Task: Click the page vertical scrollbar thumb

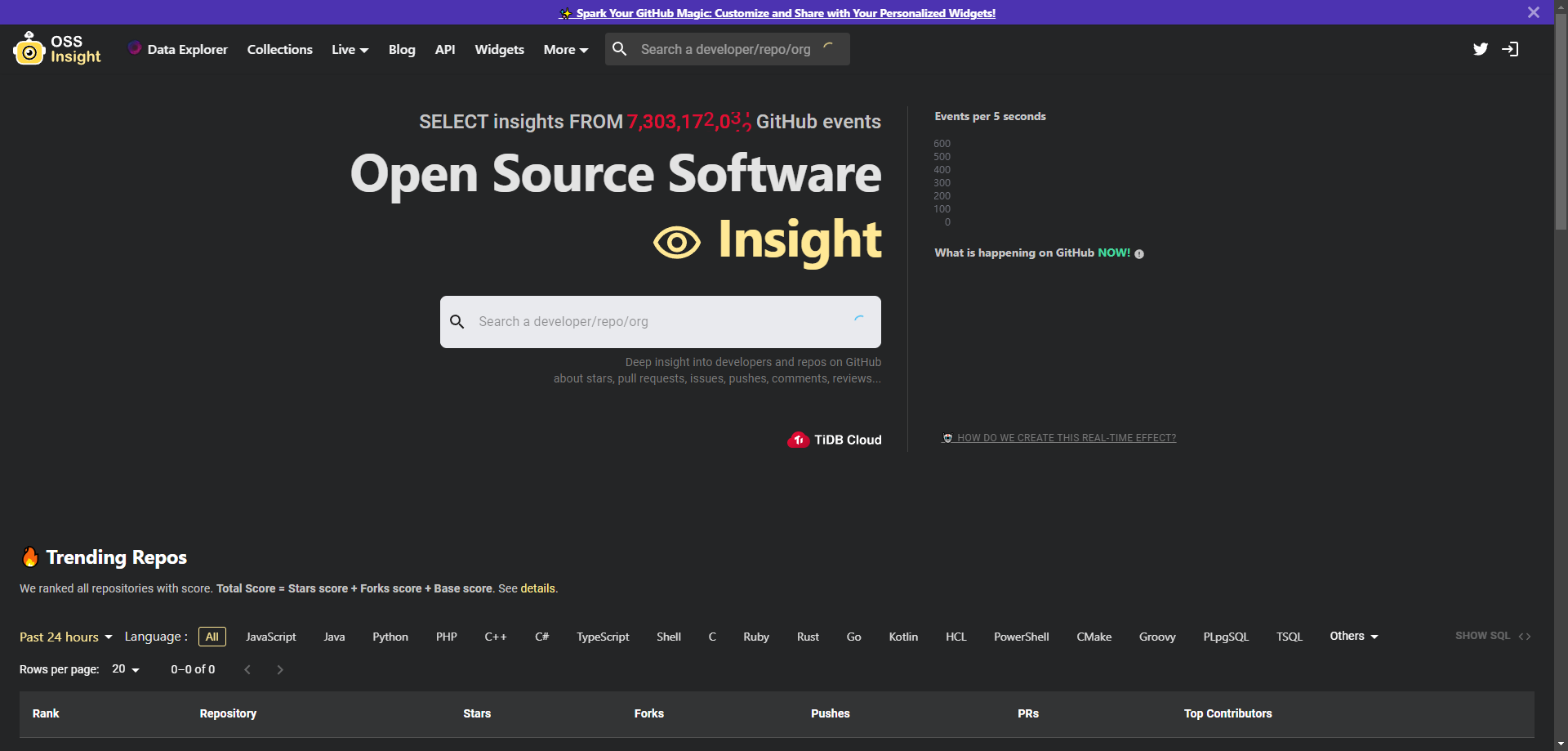Action: click(x=1561, y=123)
